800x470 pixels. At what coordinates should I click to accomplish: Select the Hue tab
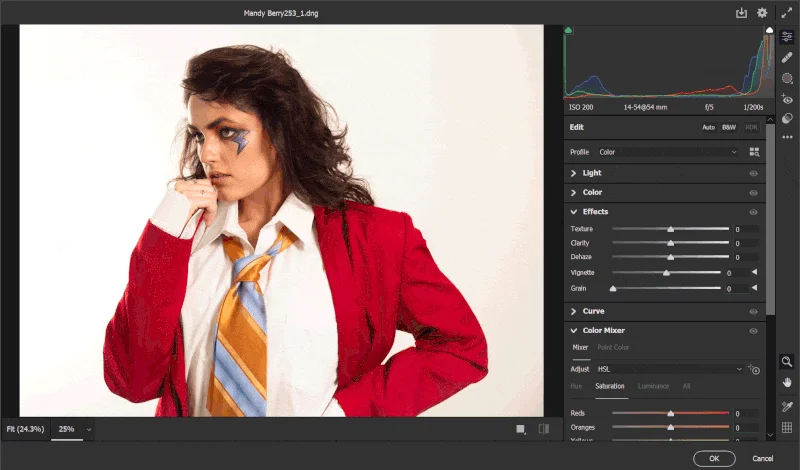(576, 386)
